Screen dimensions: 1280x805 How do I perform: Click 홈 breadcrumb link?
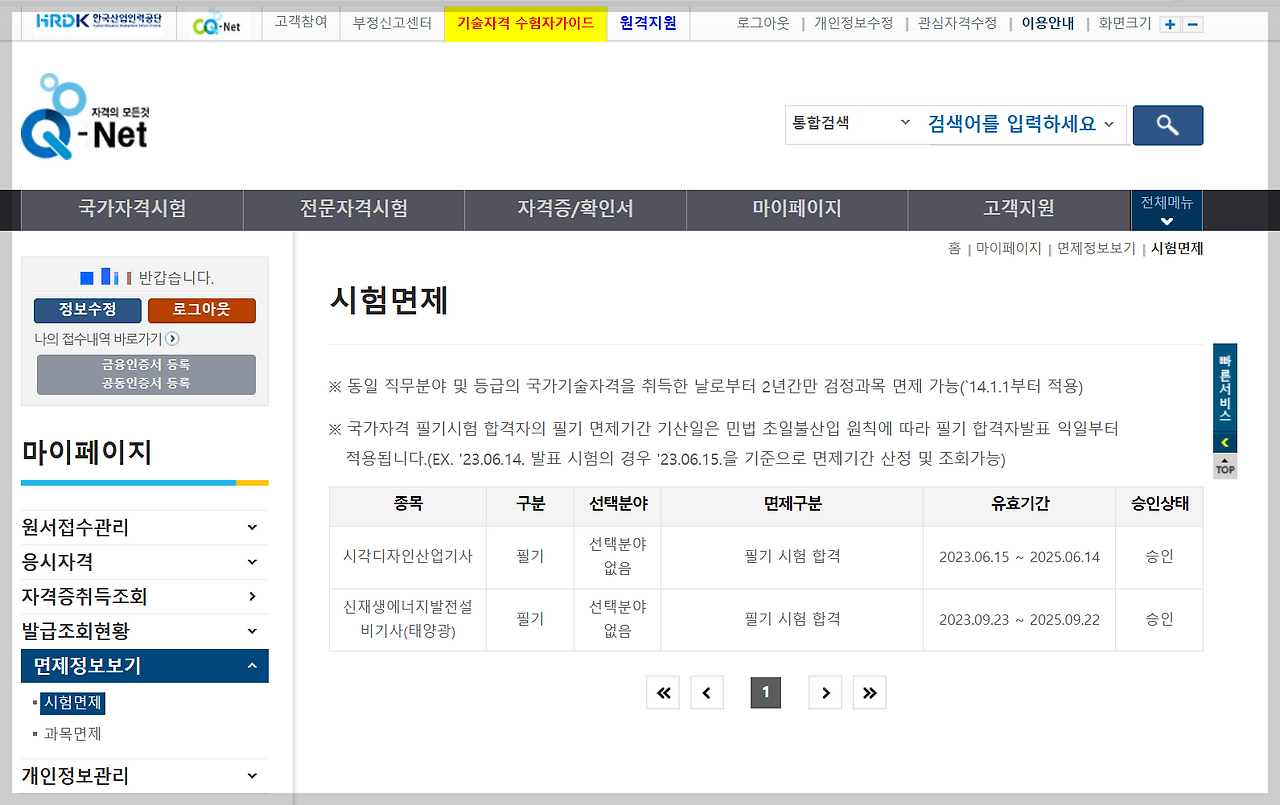click(954, 248)
